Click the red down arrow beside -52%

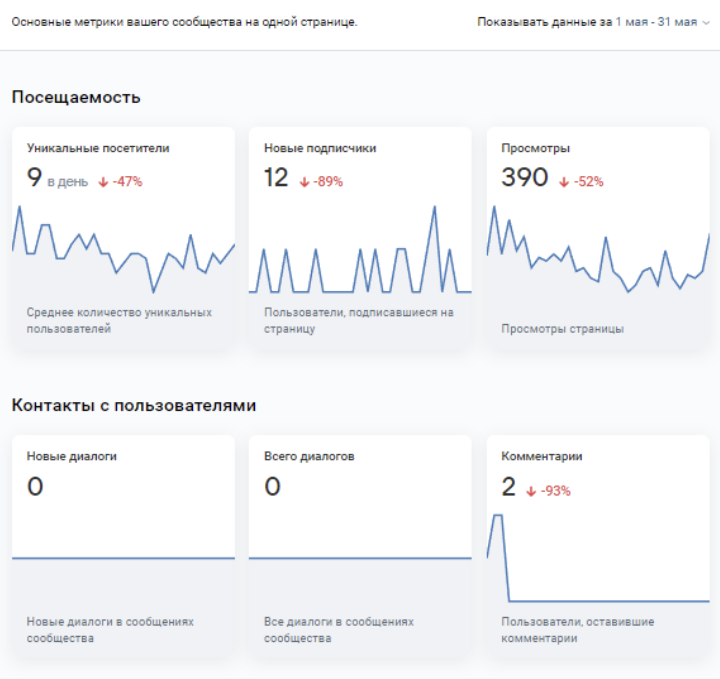pyautogui.click(x=564, y=182)
